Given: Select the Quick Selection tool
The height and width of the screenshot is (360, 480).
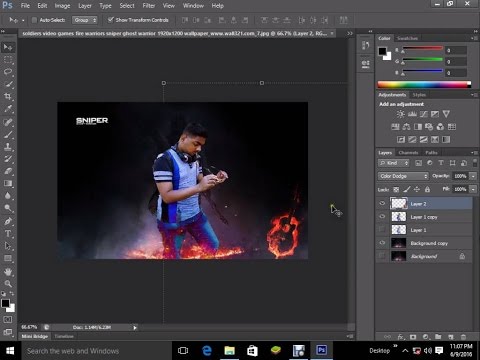Looking at the screenshot, I should click(8, 84).
